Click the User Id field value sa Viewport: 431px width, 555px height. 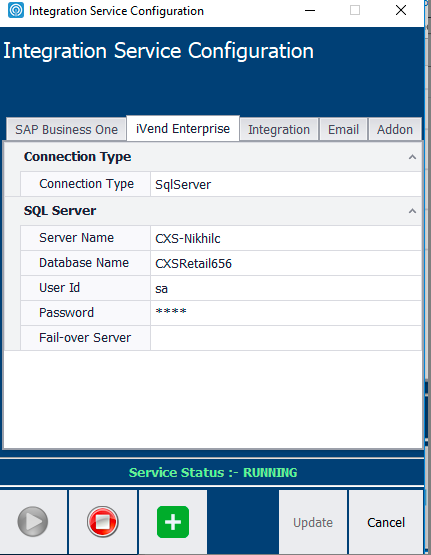286,288
